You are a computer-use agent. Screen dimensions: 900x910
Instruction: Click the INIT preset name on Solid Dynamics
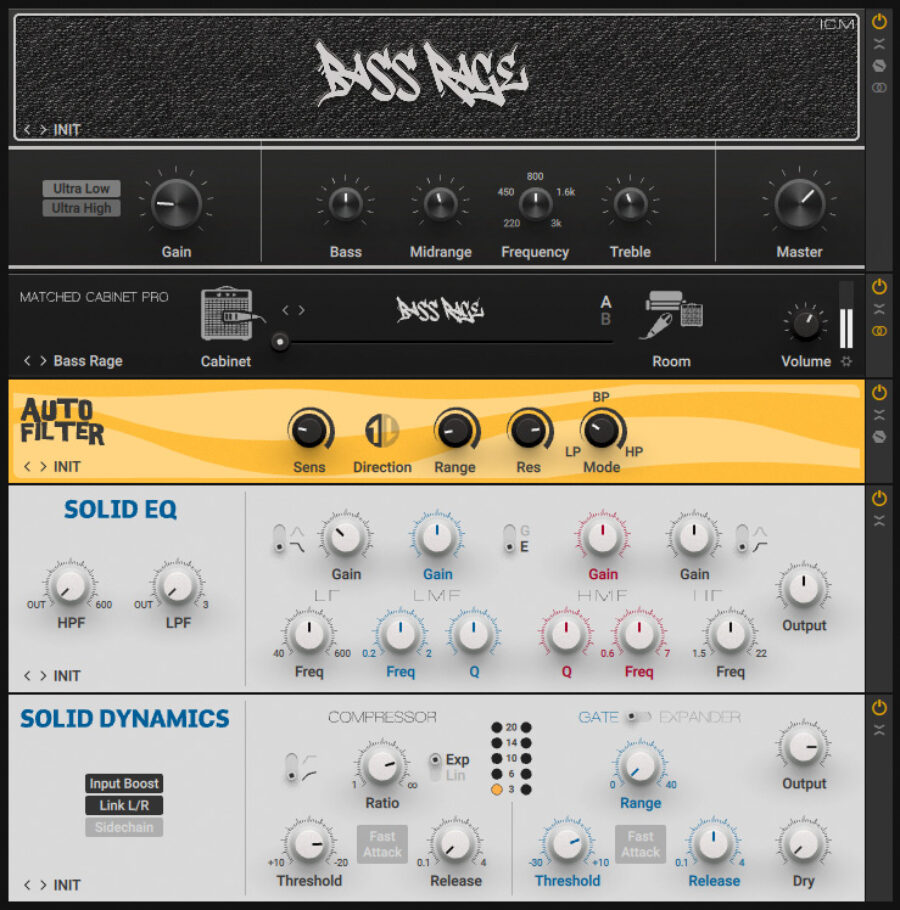(67, 885)
